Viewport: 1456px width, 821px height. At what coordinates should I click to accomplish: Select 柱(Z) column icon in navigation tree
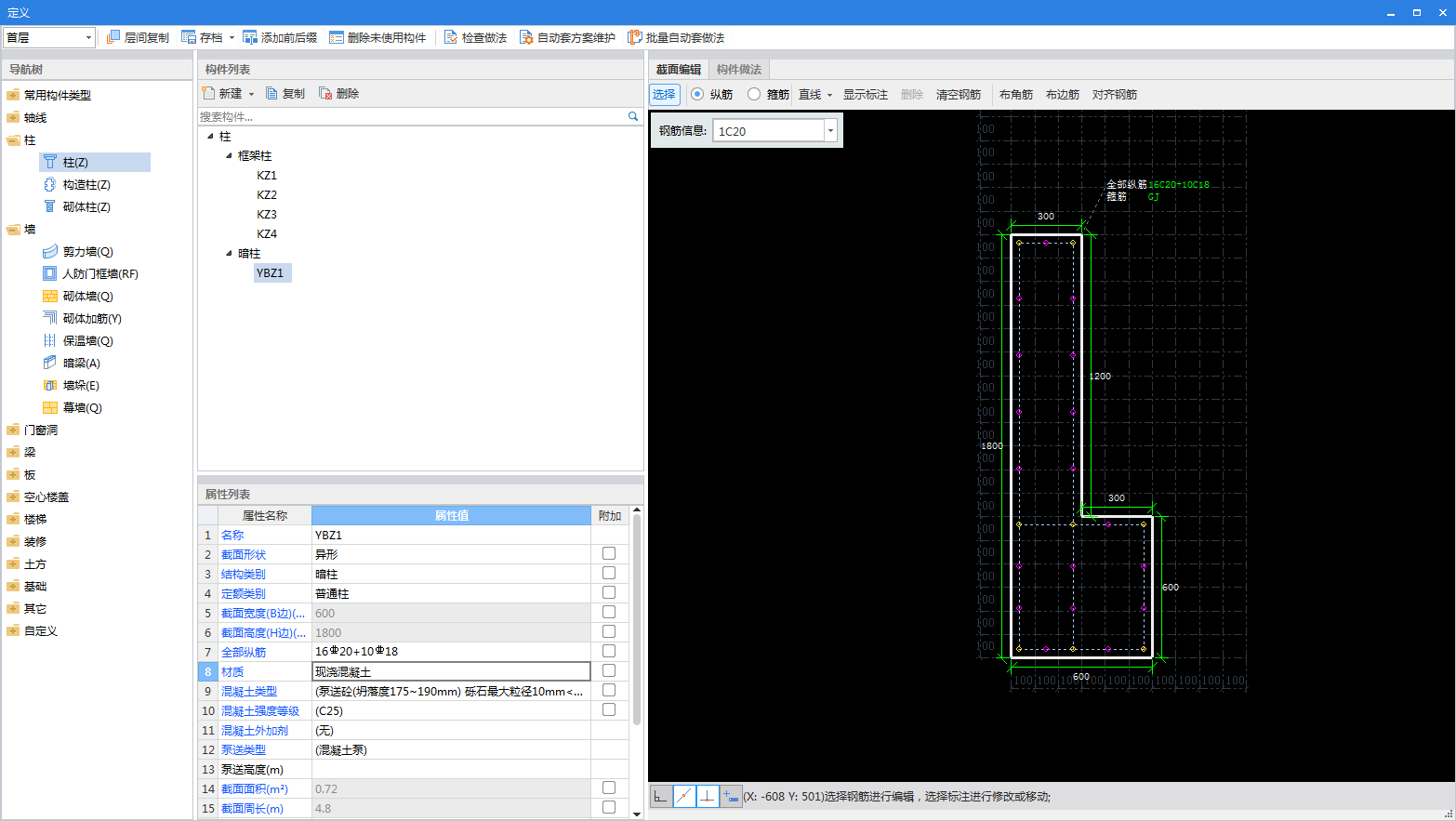click(x=50, y=162)
